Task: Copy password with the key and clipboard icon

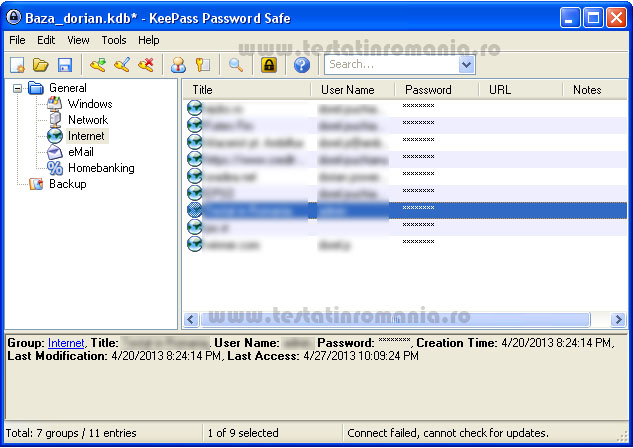Action: point(203,65)
